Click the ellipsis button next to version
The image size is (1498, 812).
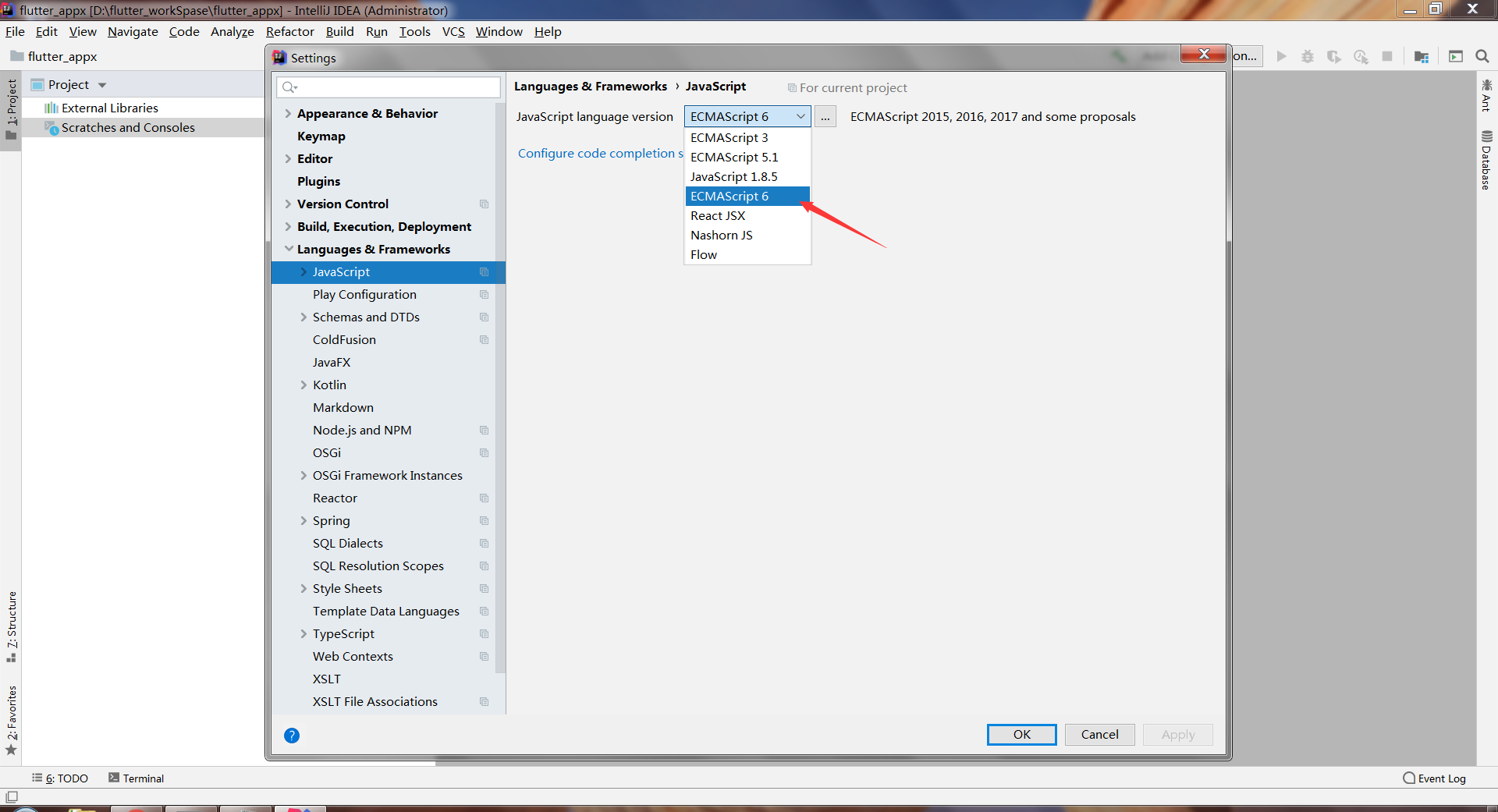click(825, 116)
